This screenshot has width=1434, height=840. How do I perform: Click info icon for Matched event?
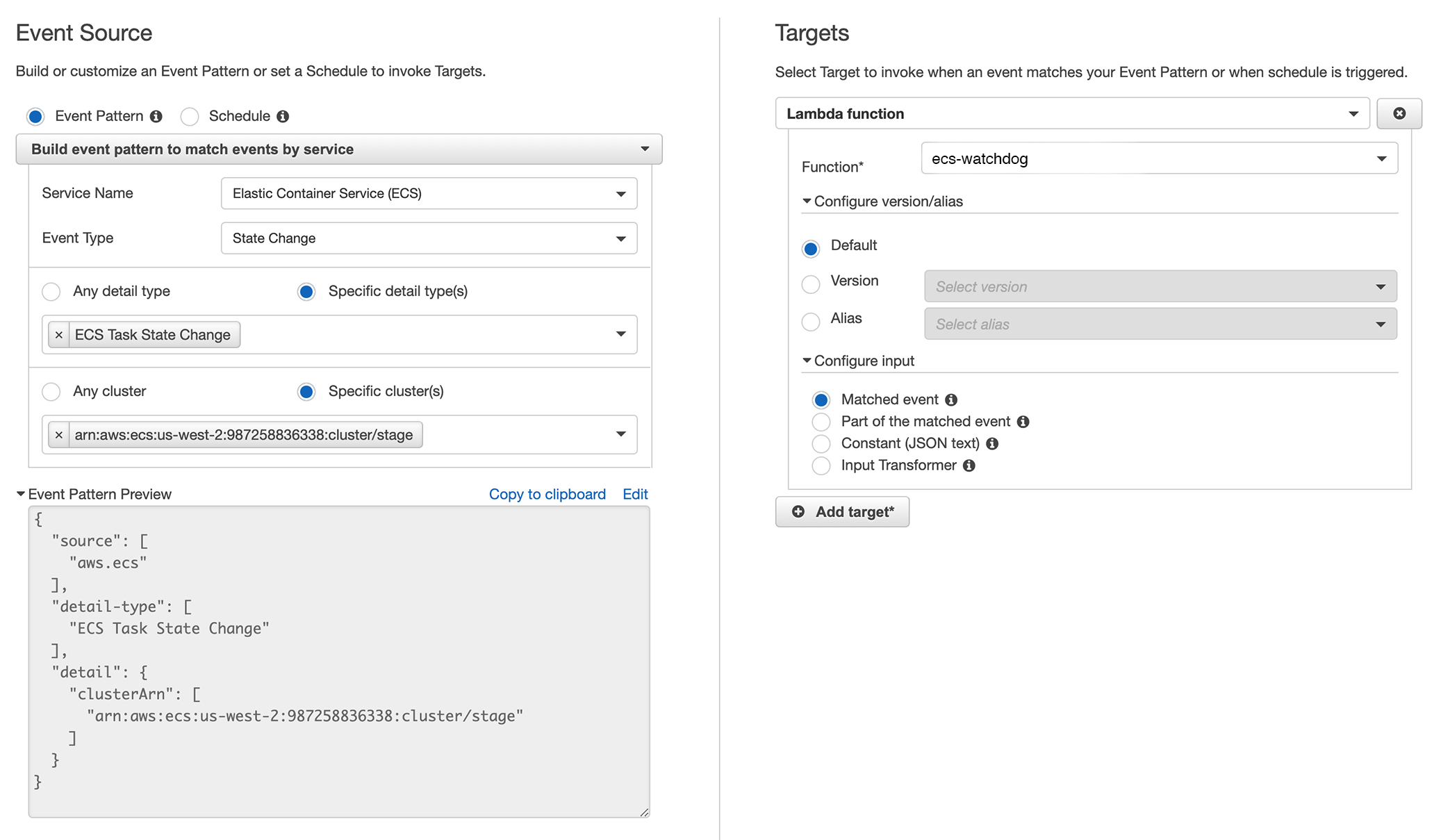951,400
